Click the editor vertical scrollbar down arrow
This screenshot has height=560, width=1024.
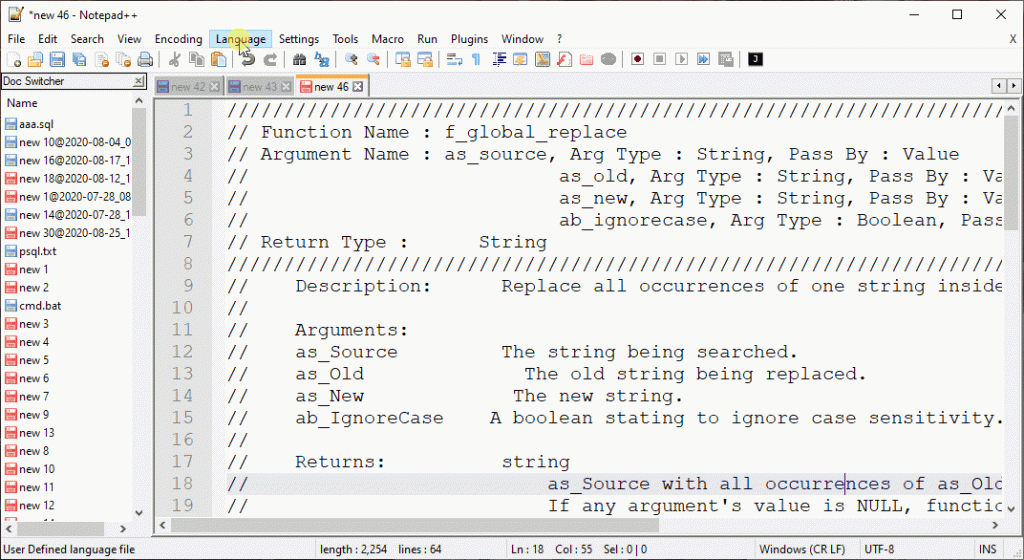pyautogui.click(x=1011, y=508)
